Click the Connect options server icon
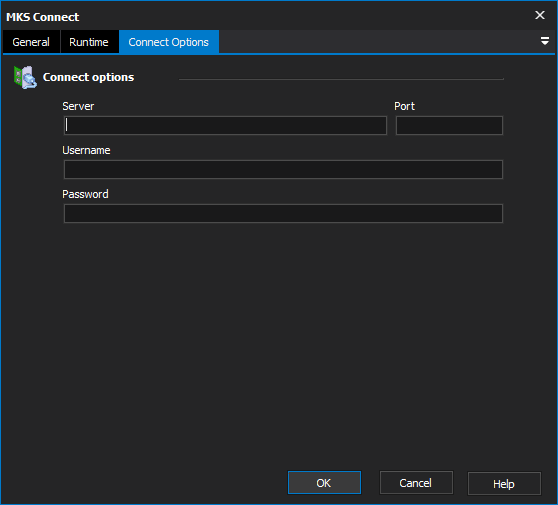Screen dimensions: 558x505 [x=25, y=77]
